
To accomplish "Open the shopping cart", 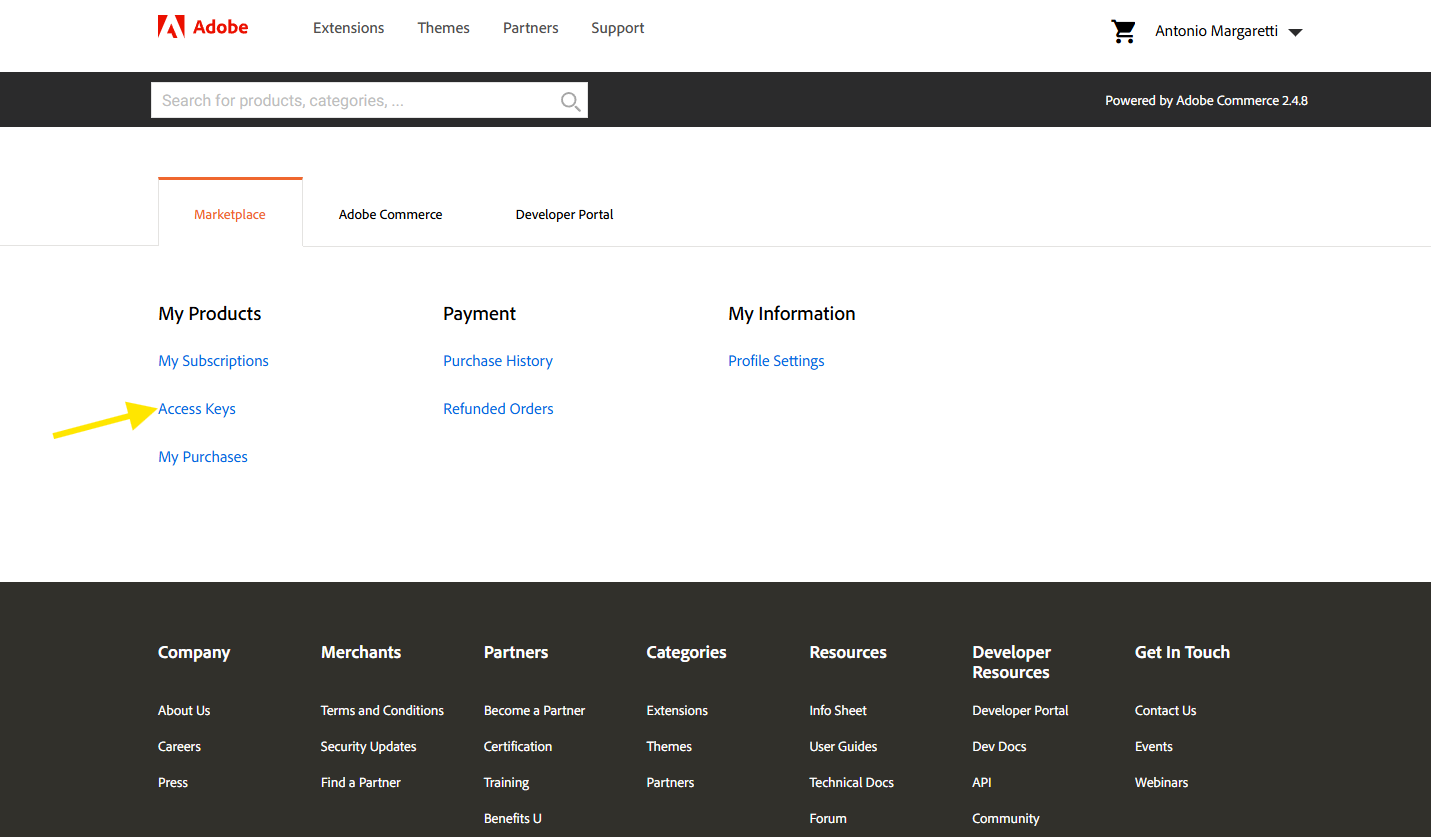I will click(1124, 31).
